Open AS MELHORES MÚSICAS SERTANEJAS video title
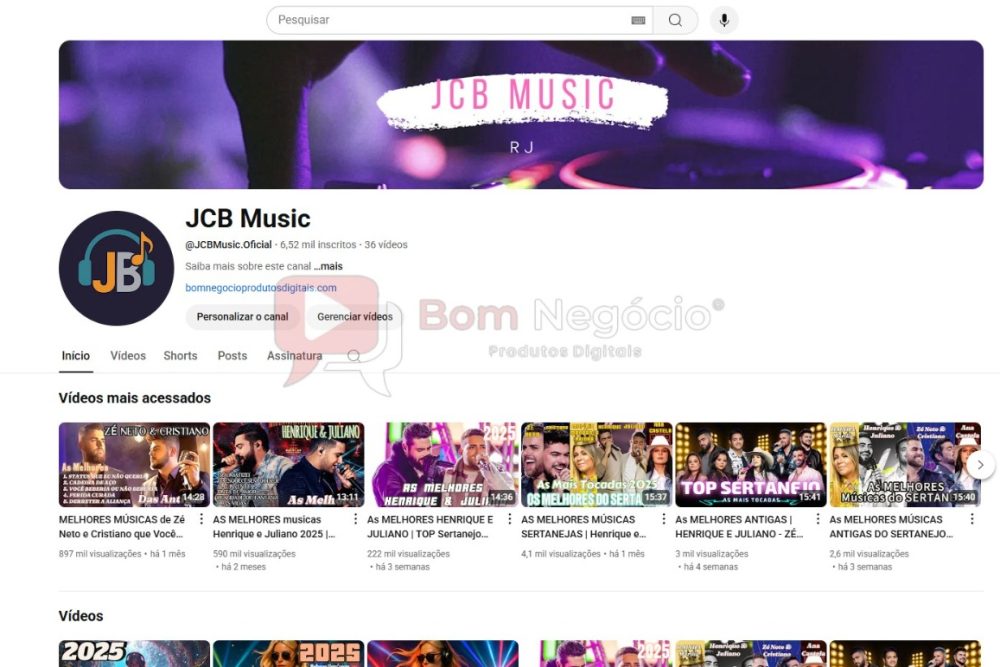Image resolution: width=1000 pixels, height=667 pixels. 584,527
